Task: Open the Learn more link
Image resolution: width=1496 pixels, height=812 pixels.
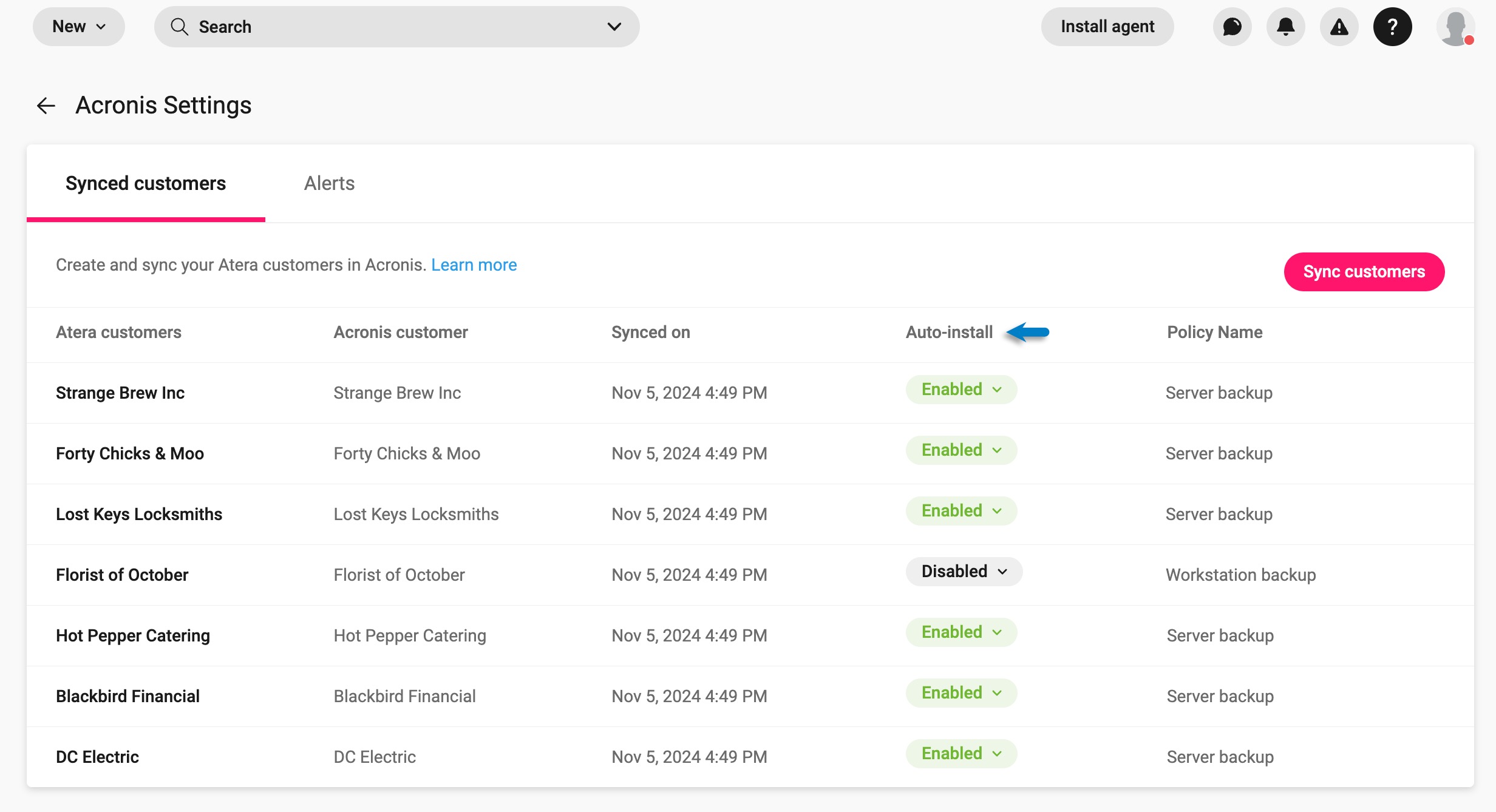Action: tap(474, 265)
